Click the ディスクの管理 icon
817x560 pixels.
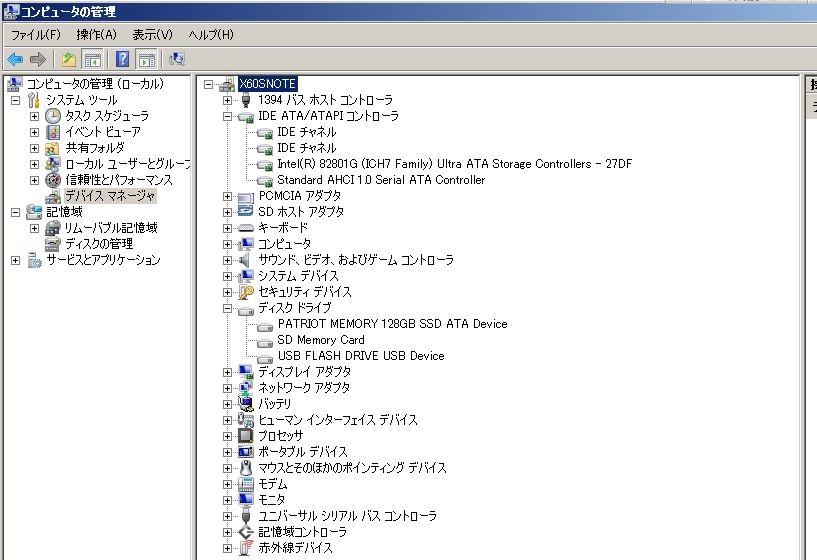(53, 244)
